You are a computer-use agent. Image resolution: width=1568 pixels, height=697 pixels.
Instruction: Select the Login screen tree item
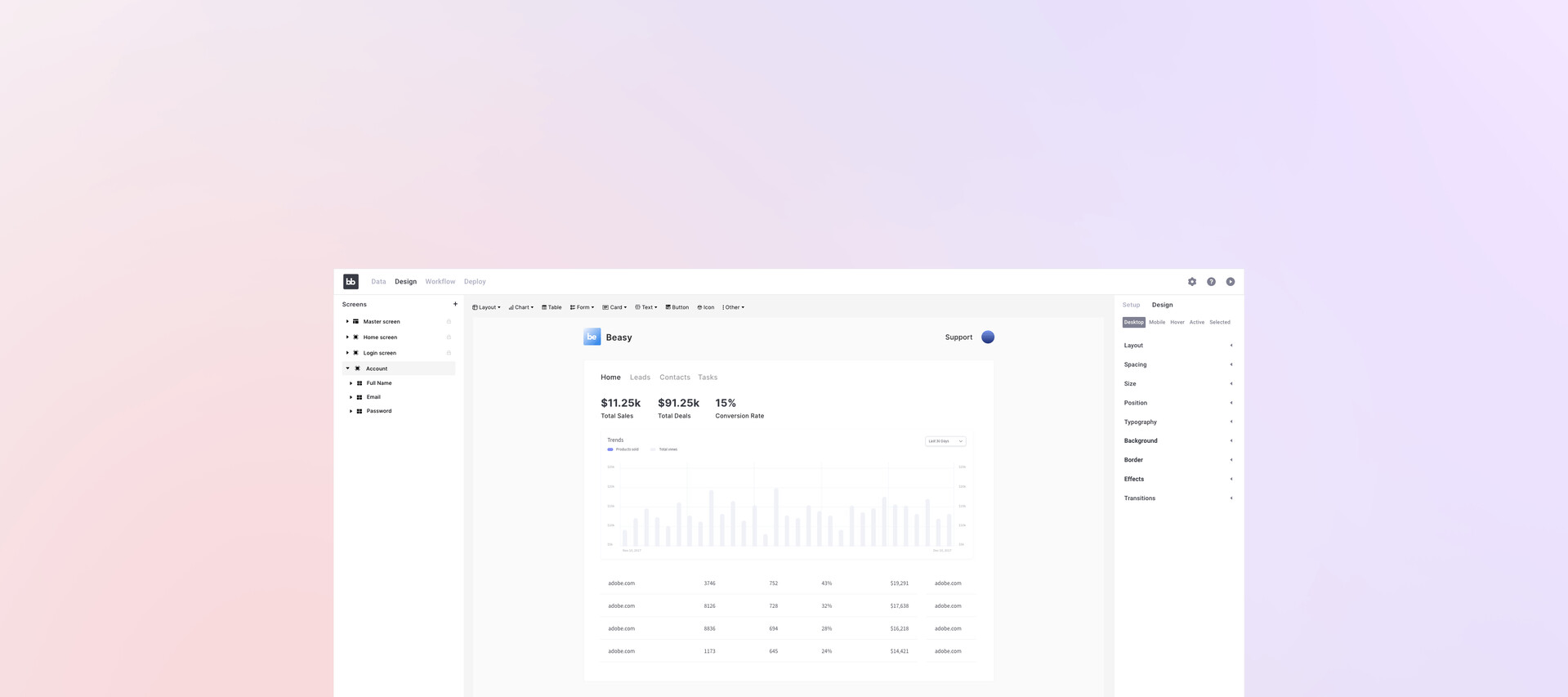point(380,353)
